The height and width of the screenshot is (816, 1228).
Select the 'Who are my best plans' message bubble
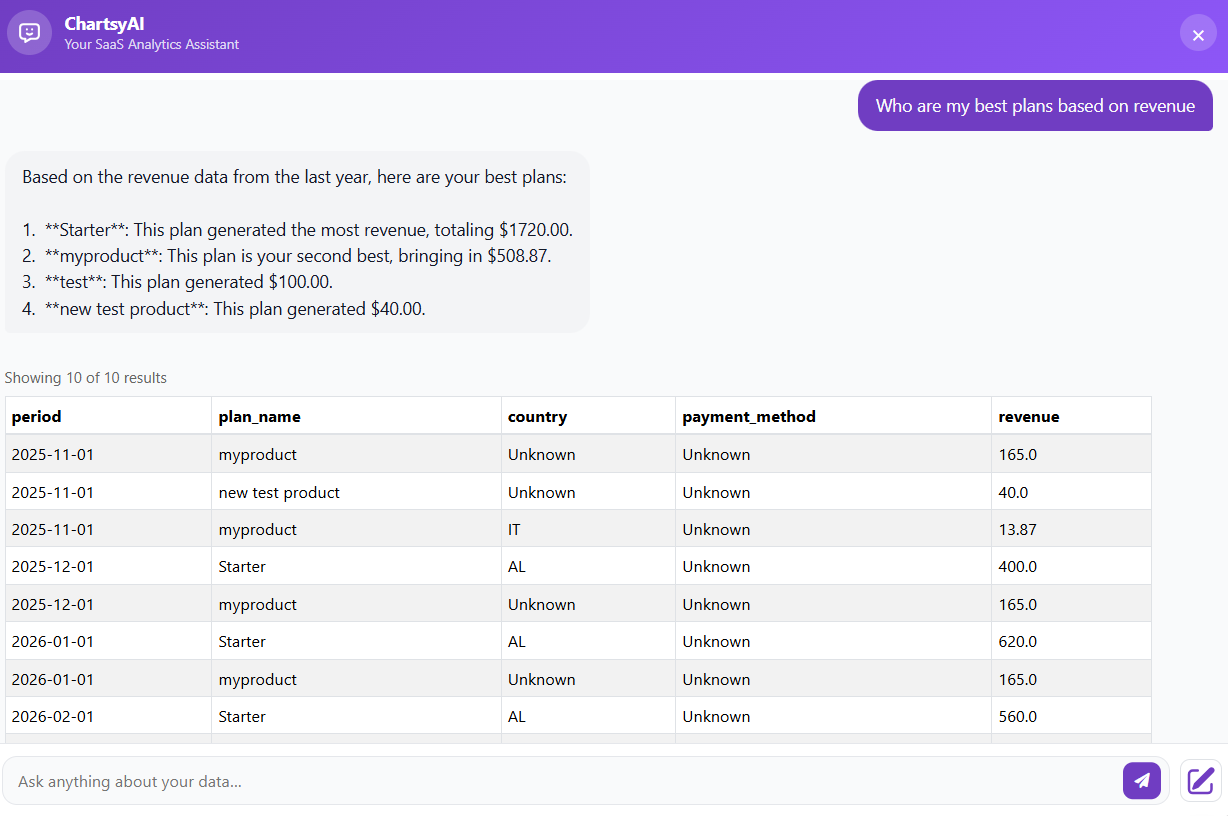click(x=1035, y=105)
